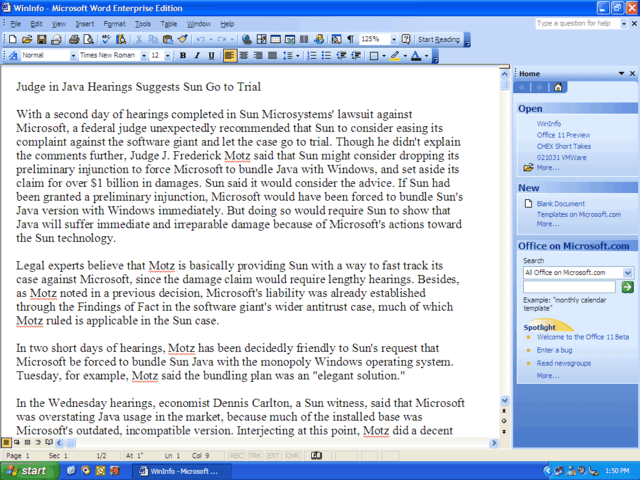Click the Windows Start button
640x480 pixels.
[x=29, y=471]
